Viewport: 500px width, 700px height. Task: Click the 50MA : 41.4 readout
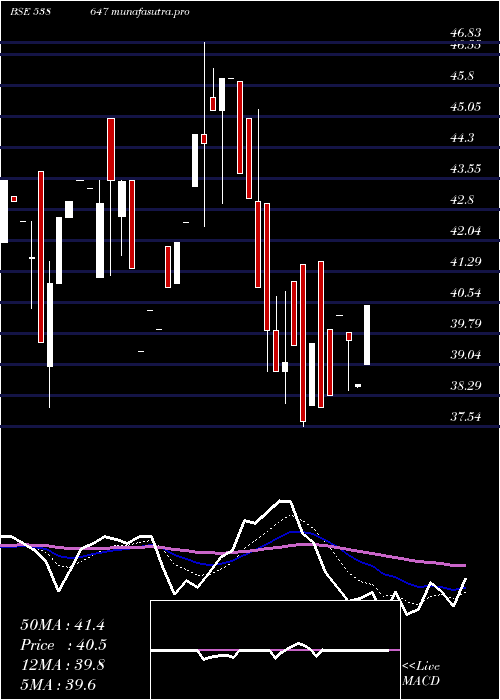[x=62, y=625]
